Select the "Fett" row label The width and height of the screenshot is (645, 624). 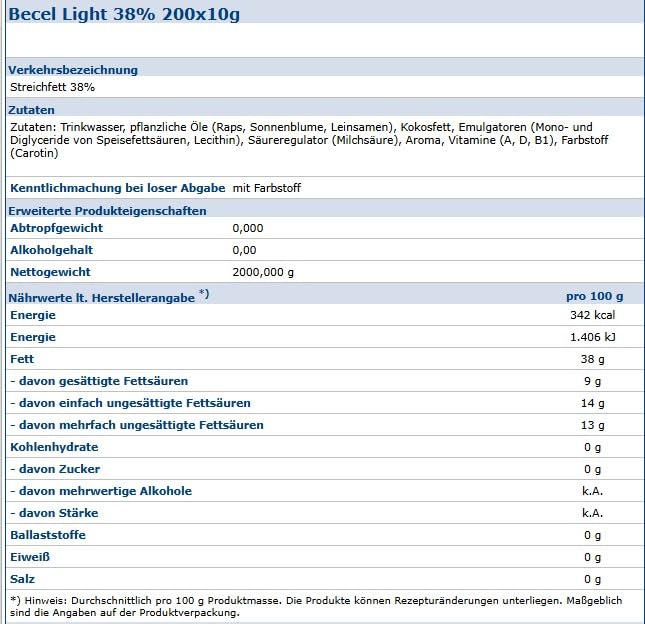pyautogui.click(x=22, y=359)
